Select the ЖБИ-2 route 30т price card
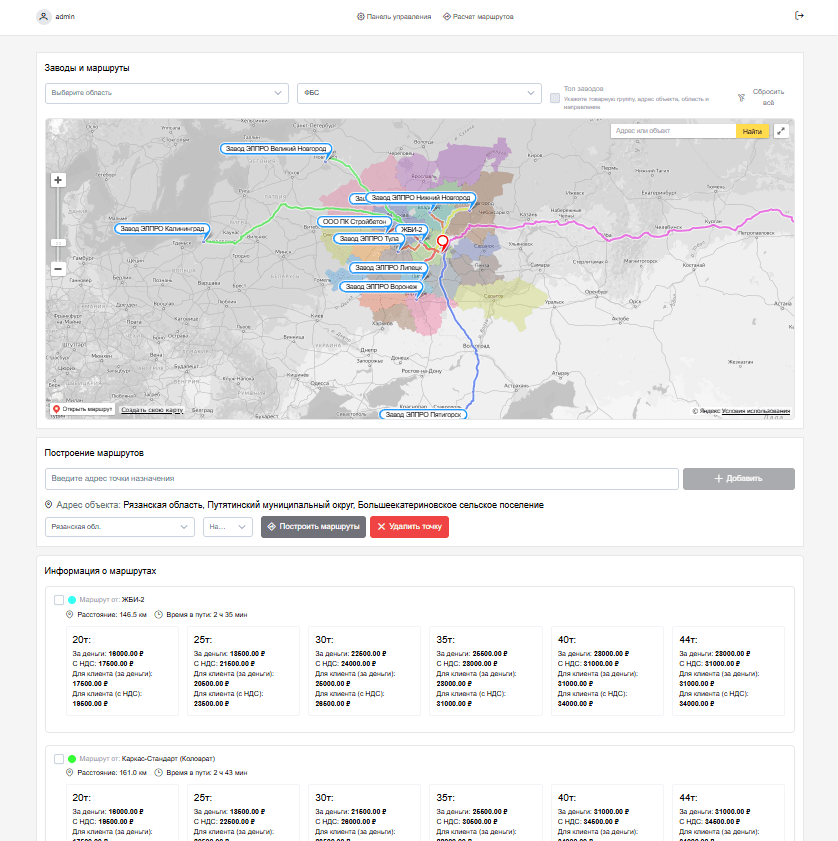Image resolution: width=838 pixels, height=841 pixels. coord(365,671)
